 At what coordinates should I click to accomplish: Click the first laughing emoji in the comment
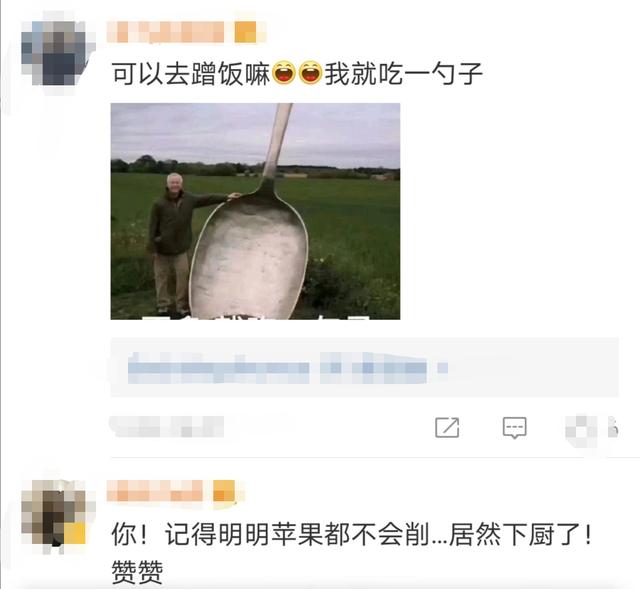pos(284,72)
